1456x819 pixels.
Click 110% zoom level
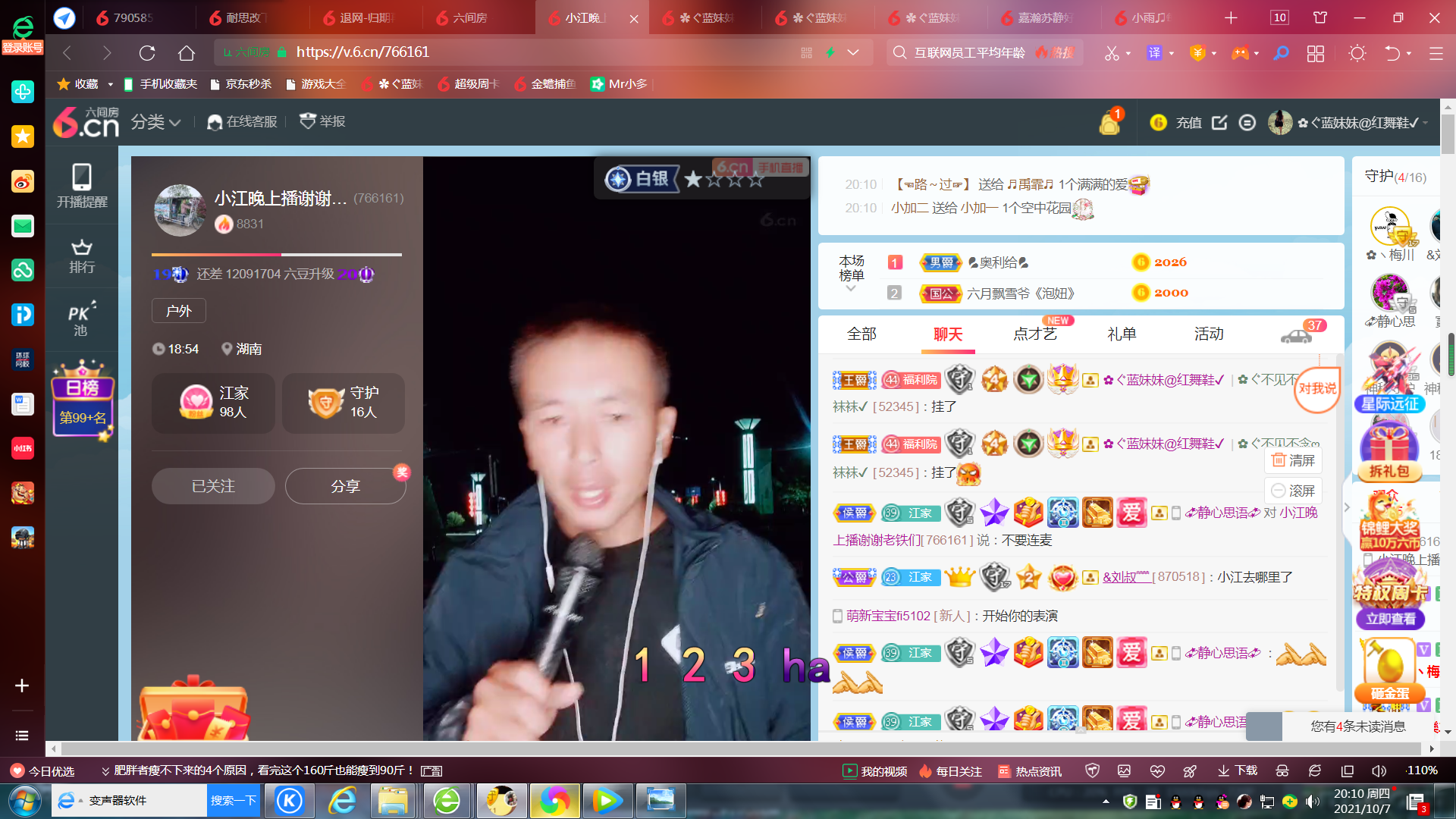pyautogui.click(x=1422, y=770)
